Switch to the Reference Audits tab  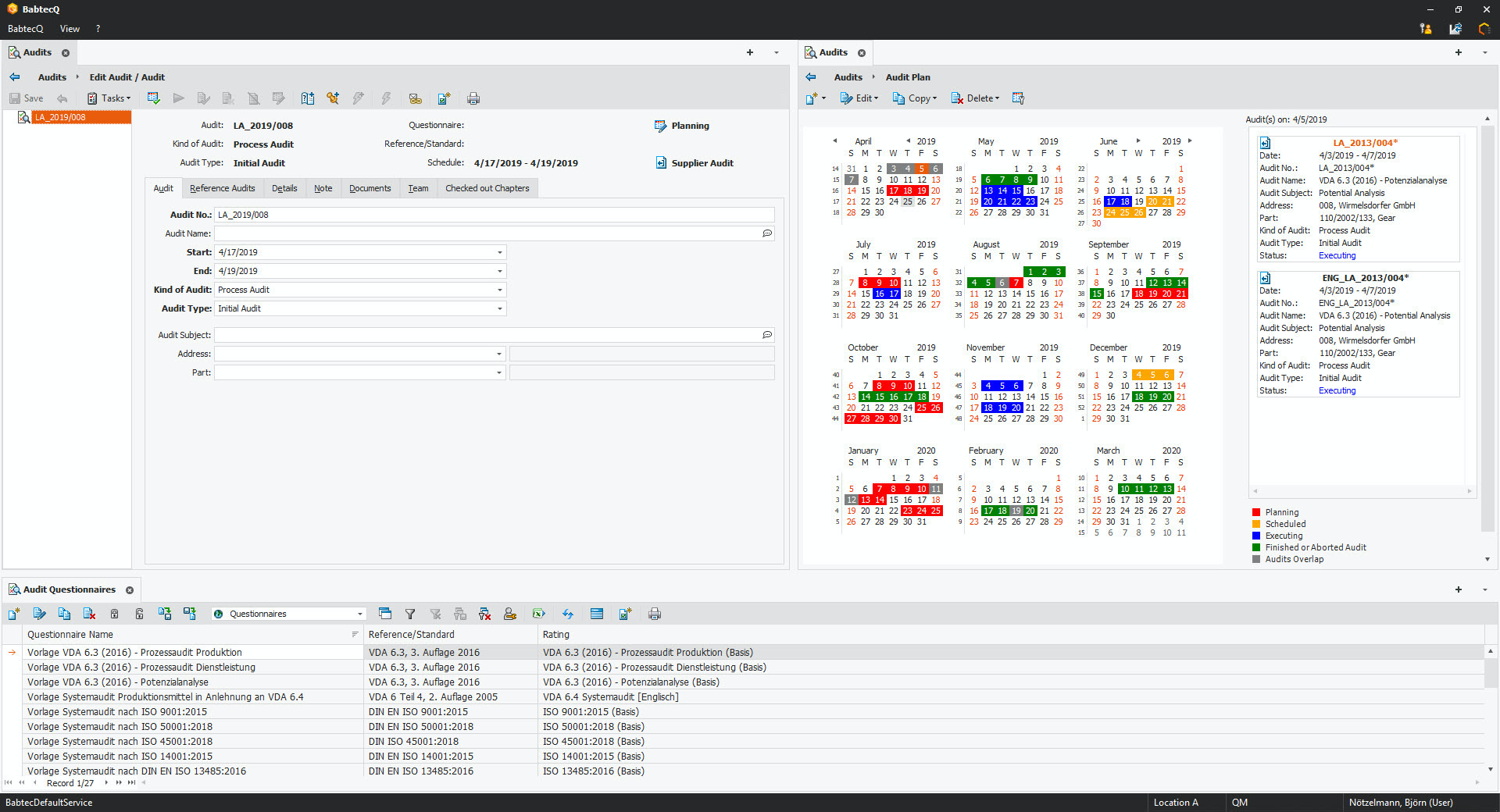tap(223, 188)
